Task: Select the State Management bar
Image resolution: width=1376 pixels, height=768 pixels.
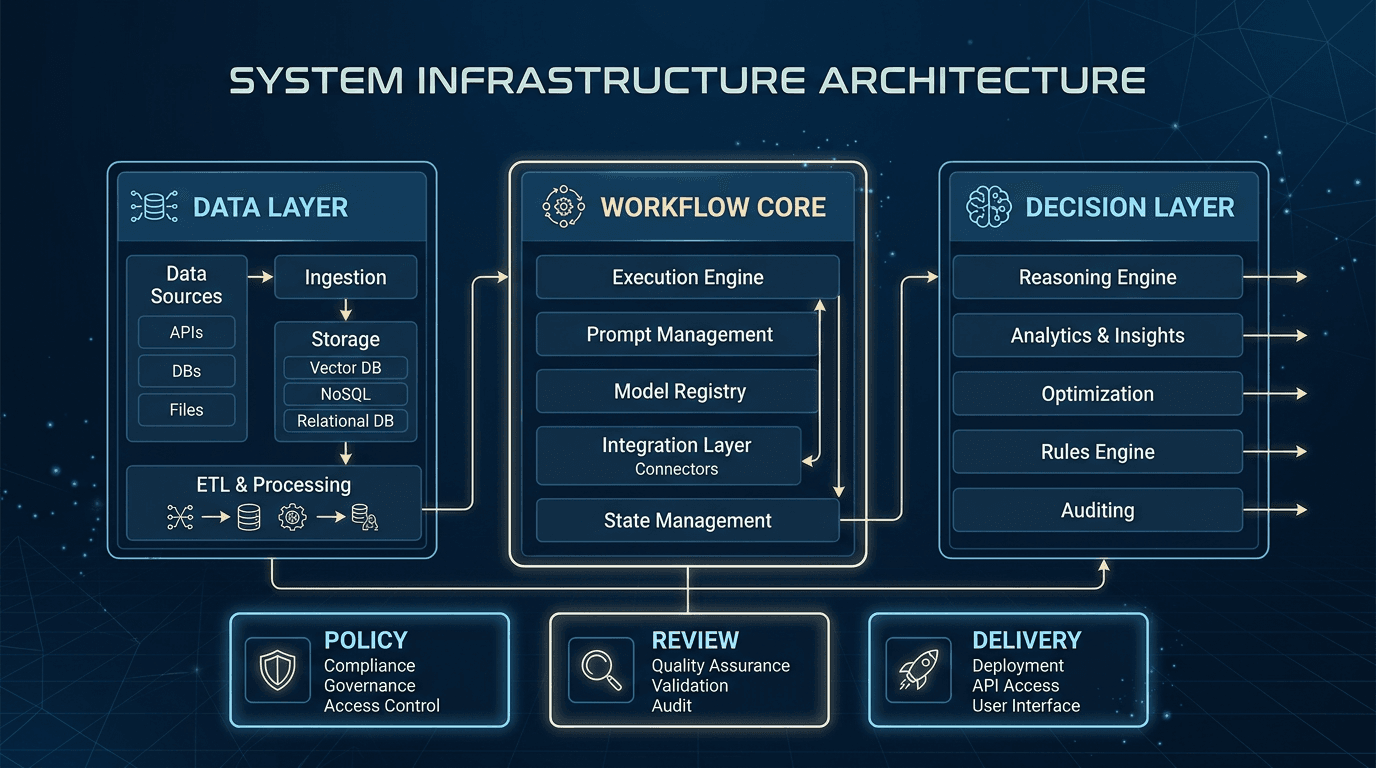Action: 687,520
